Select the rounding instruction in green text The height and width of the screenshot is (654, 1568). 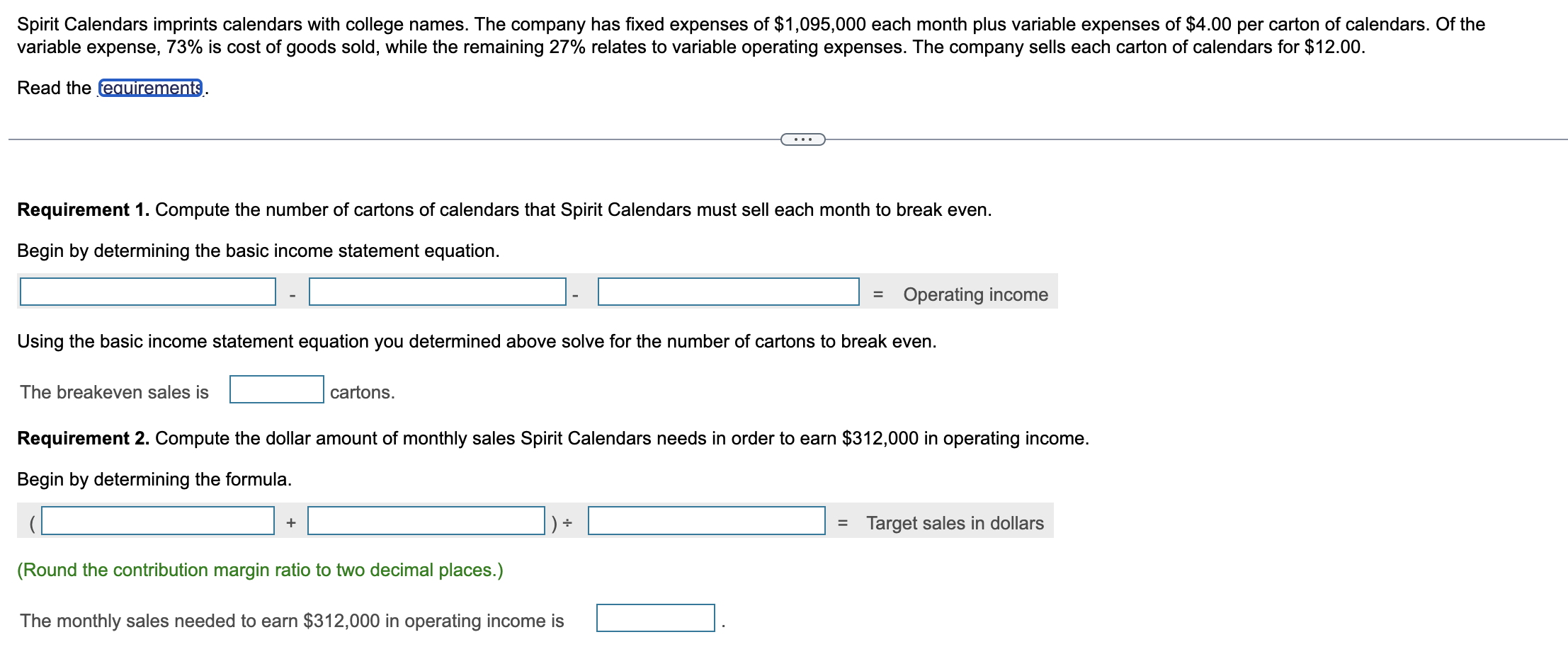coord(259,569)
